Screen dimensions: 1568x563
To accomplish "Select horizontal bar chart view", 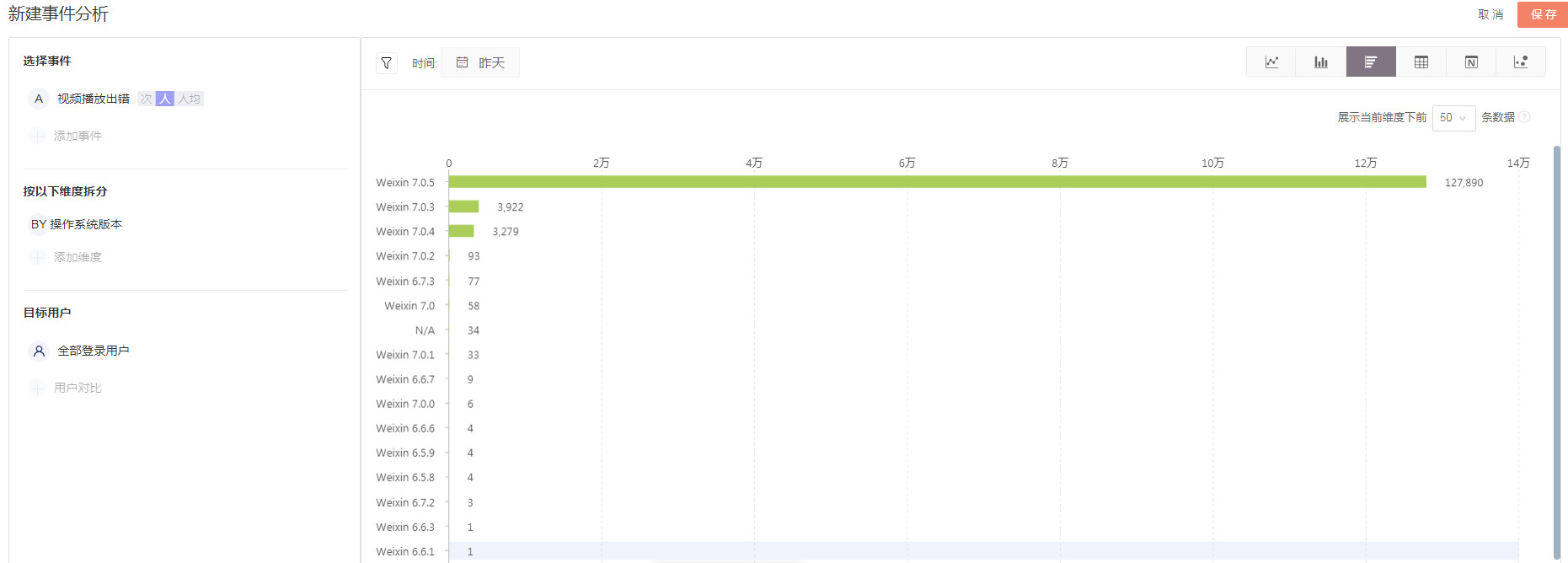I will coord(1371,62).
